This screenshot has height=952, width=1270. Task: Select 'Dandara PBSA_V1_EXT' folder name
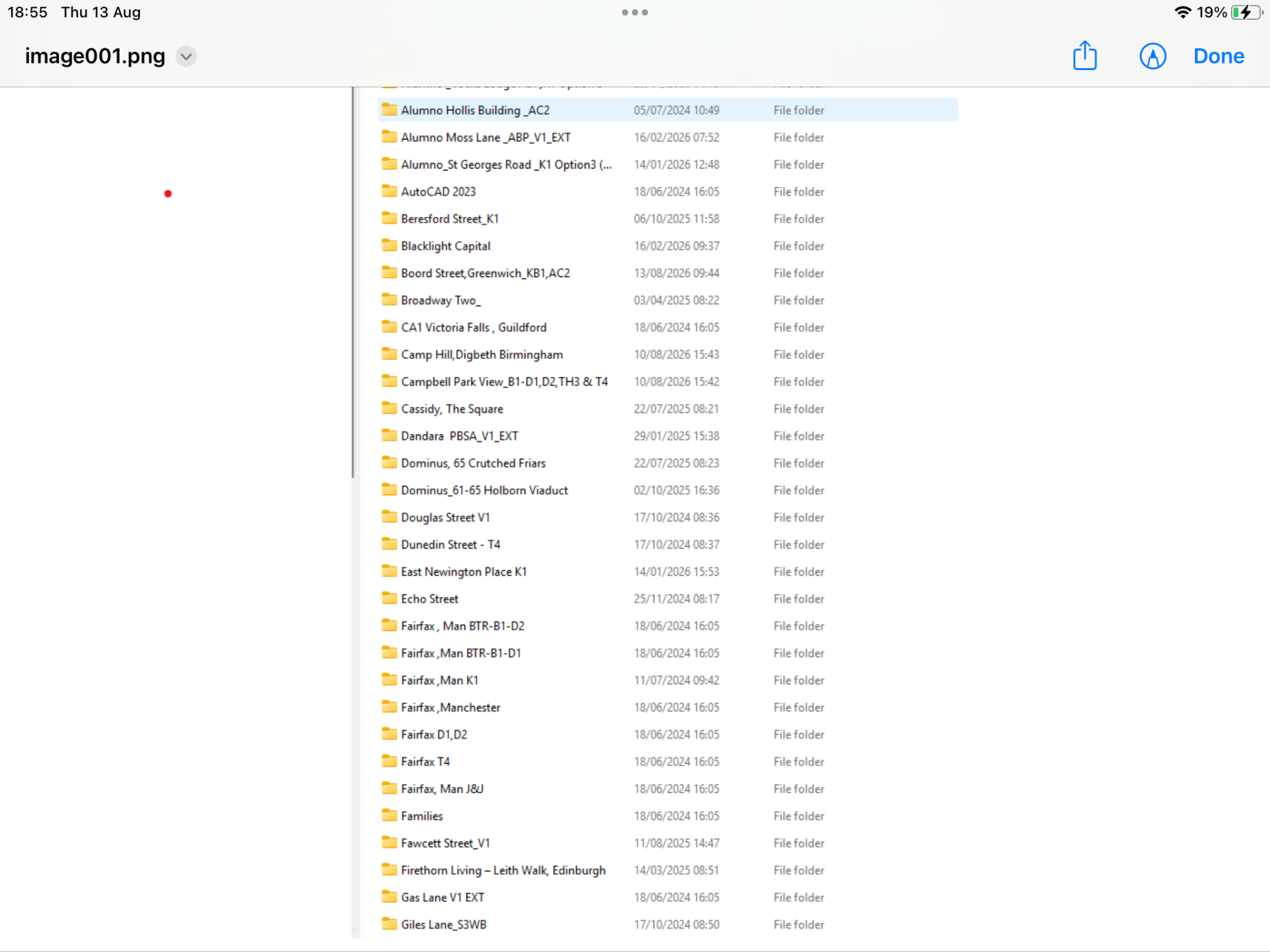tap(460, 436)
